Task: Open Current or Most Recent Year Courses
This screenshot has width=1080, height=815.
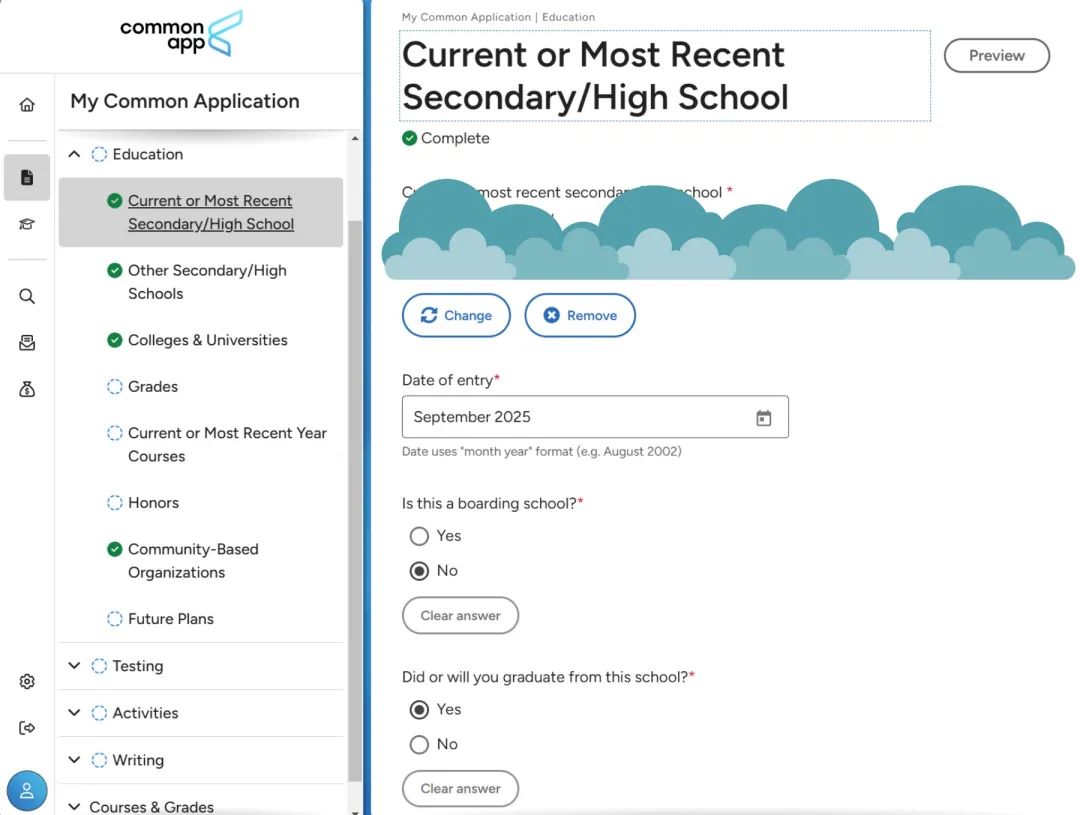Action: (227, 444)
